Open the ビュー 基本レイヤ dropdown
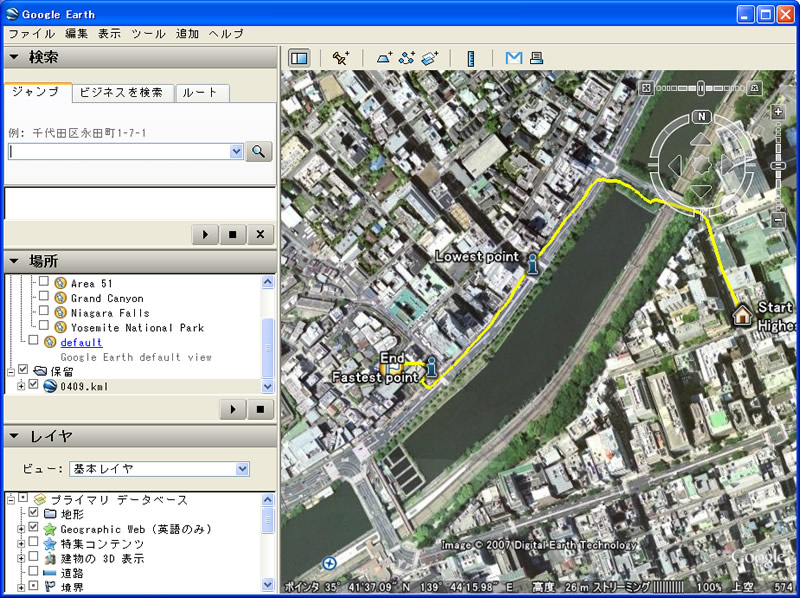 click(x=243, y=469)
